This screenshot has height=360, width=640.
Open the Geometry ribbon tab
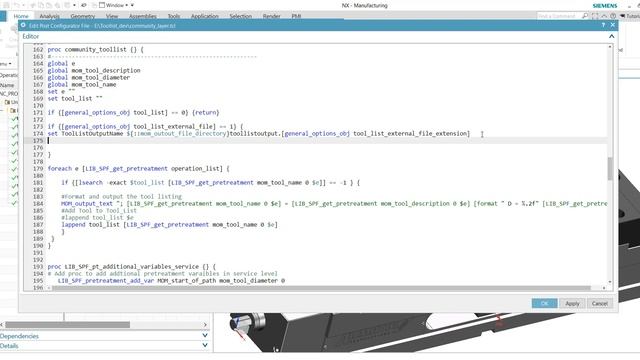82,16
